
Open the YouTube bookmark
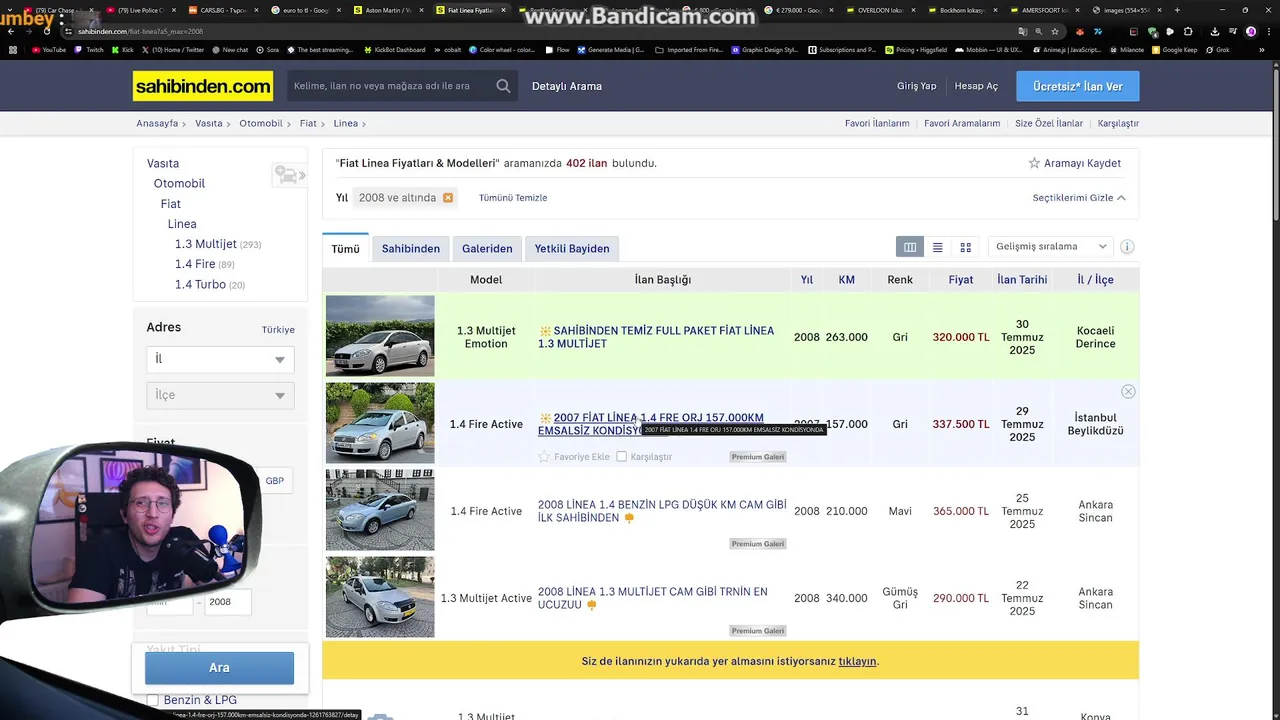[x=49, y=49]
